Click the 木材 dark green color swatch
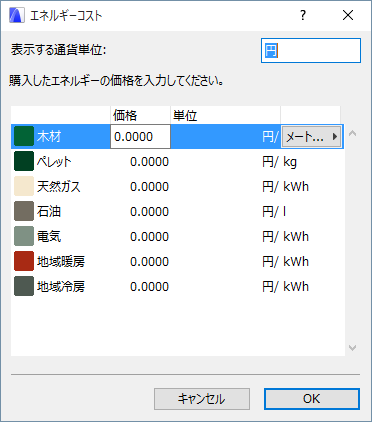The width and height of the screenshot is (372, 422). 24,136
